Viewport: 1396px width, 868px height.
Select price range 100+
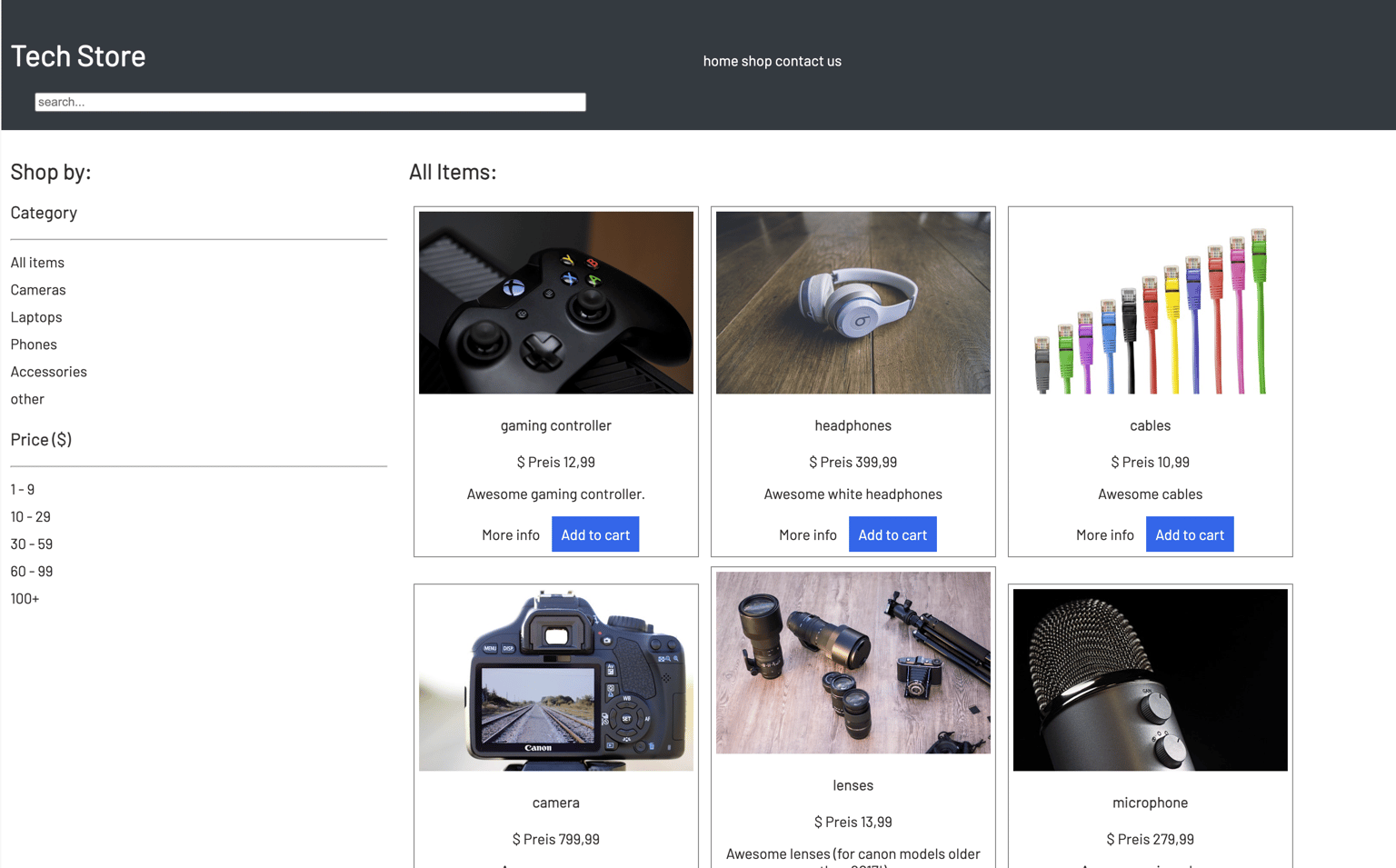pyautogui.click(x=25, y=599)
